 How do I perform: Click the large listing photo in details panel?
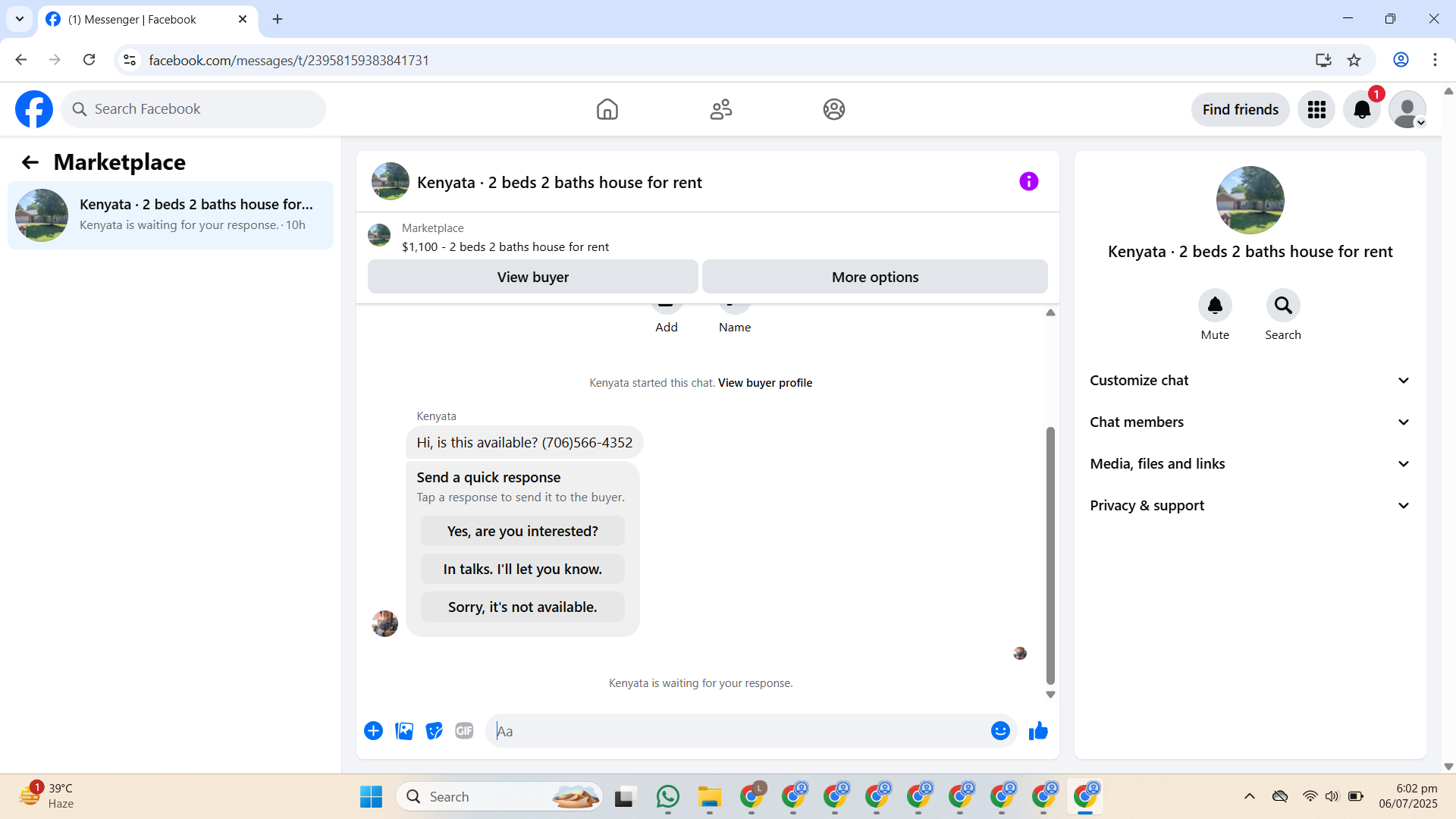point(1250,200)
